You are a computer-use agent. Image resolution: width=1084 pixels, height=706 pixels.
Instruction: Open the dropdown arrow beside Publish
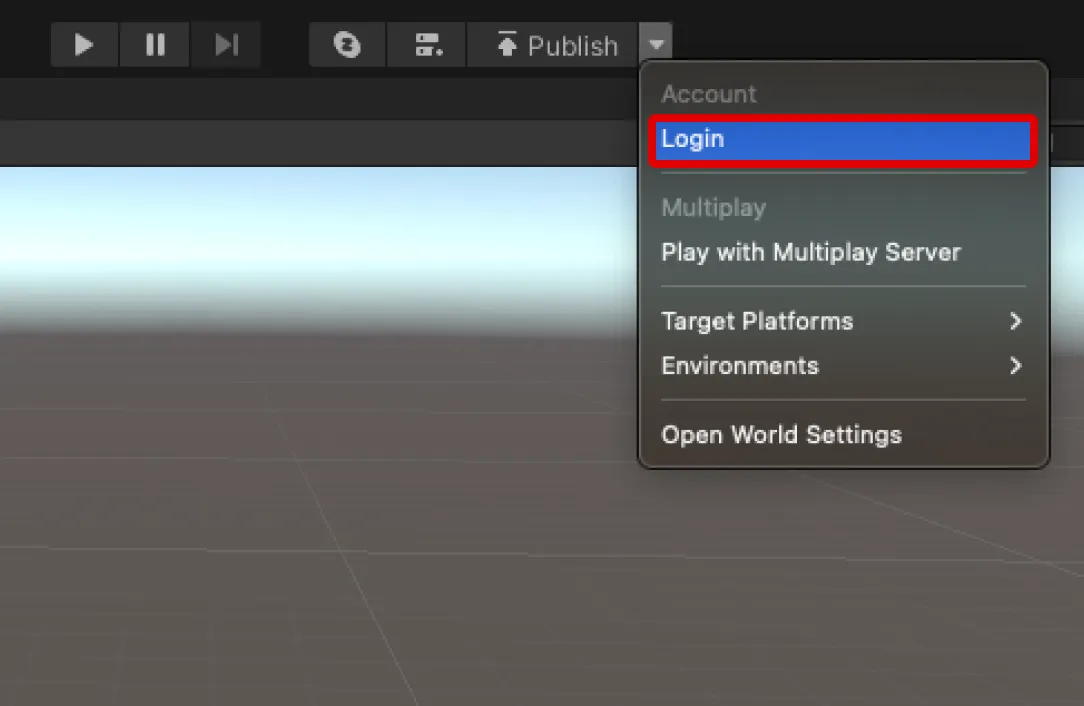tap(657, 45)
